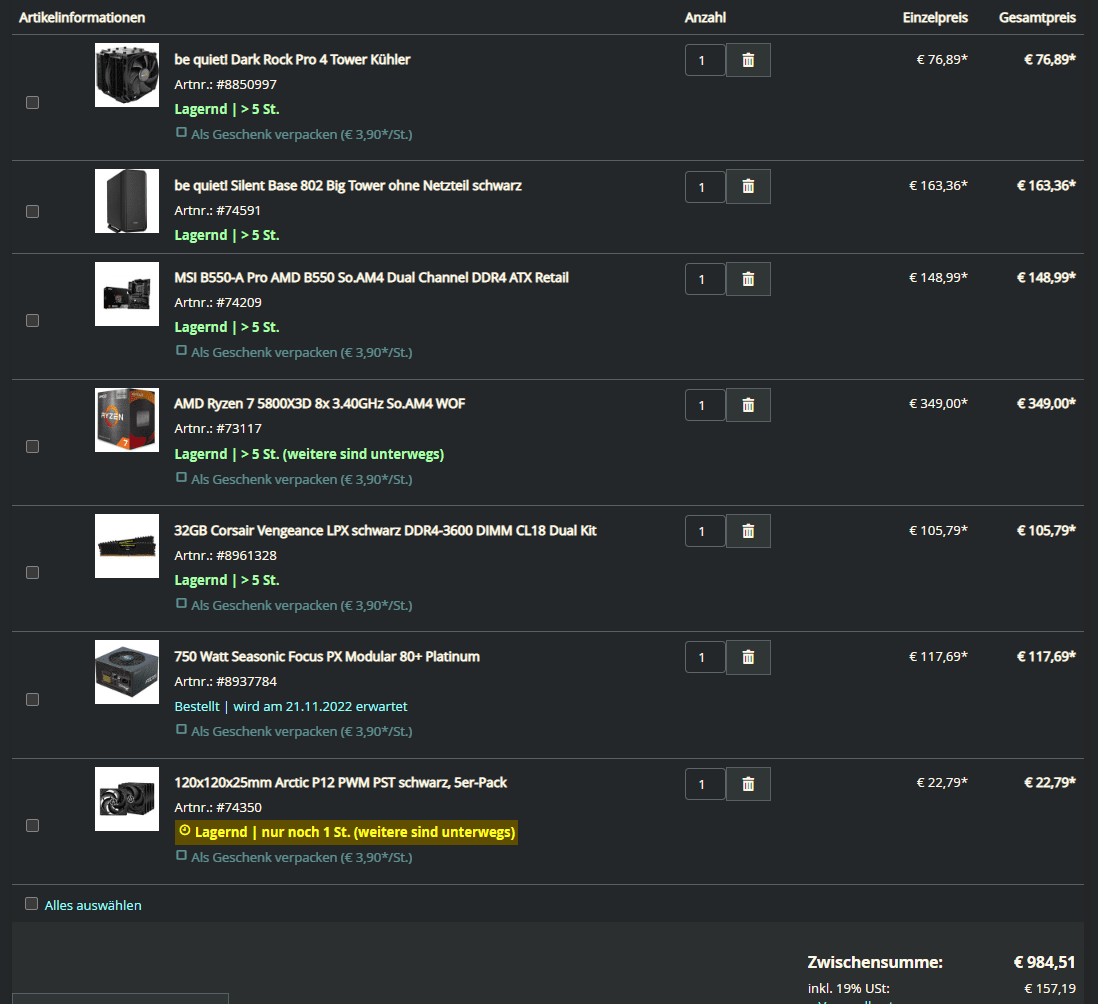Image resolution: width=1098 pixels, height=1004 pixels.
Task: Edit quantity field for Corsair Vengeance RAM
Action: [705, 531]
